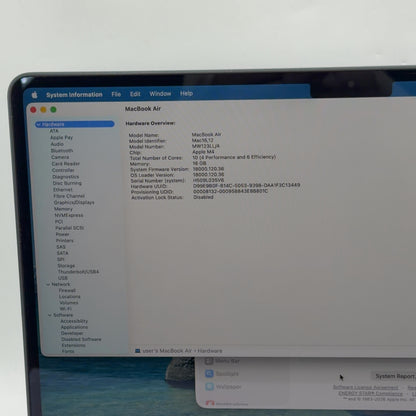Open the Edit menu

tap(135, 94)
